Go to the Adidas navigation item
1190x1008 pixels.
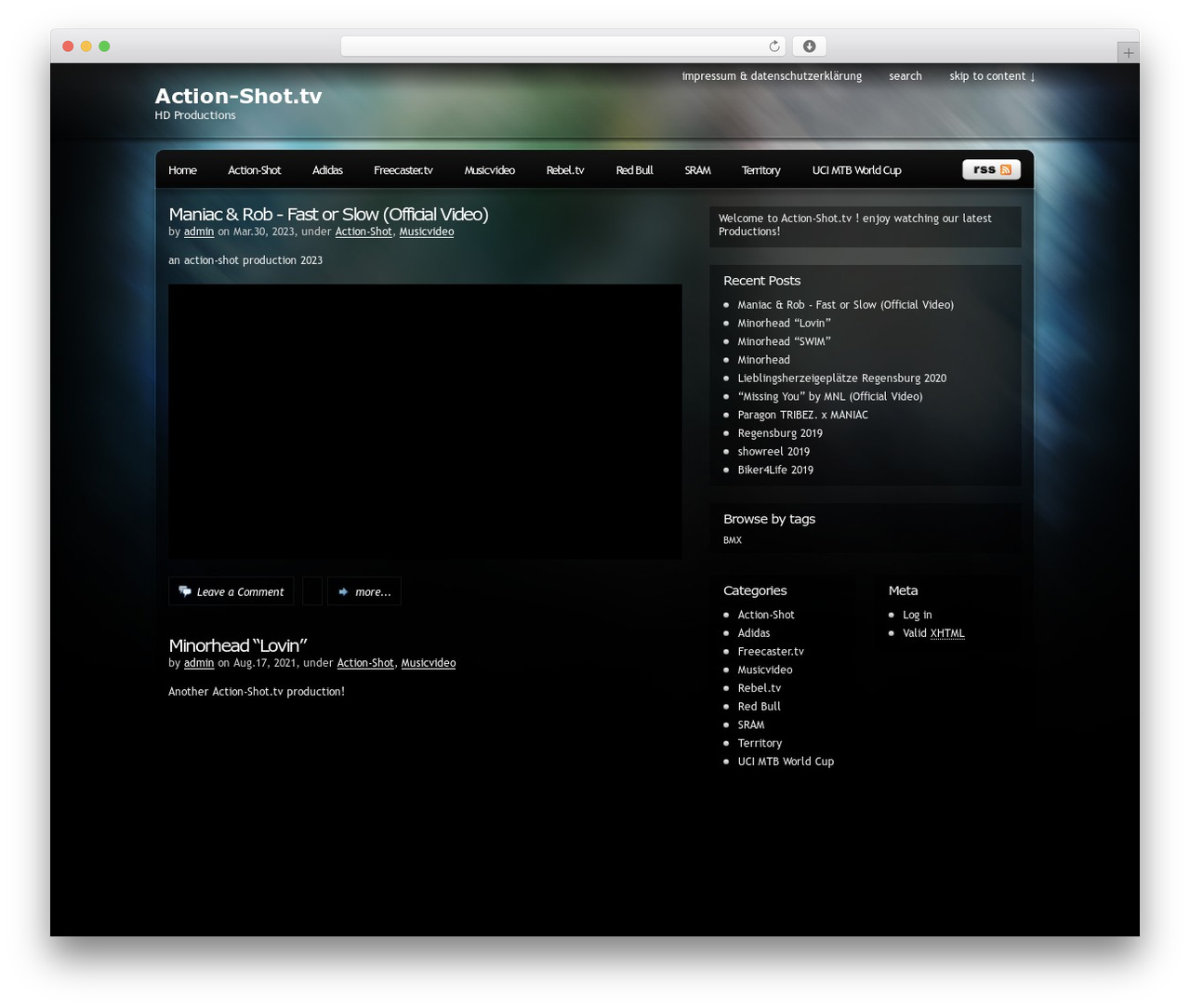327,170
